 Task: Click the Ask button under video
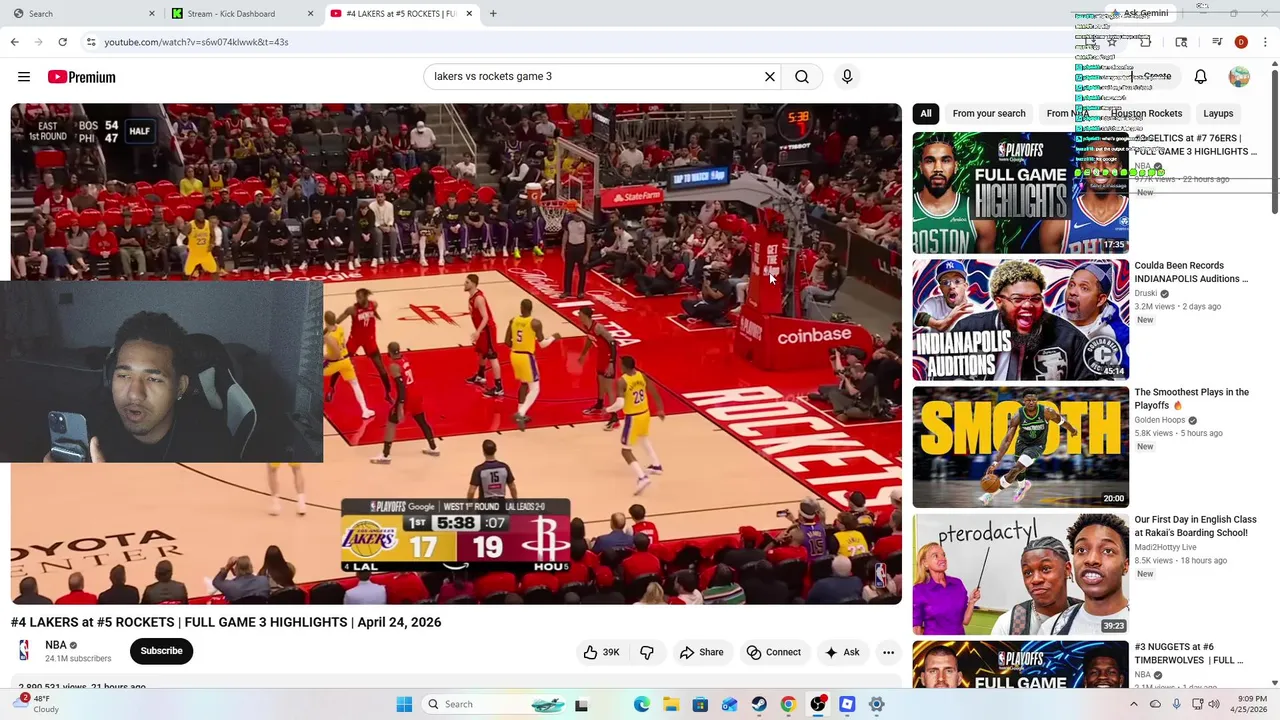841,652
